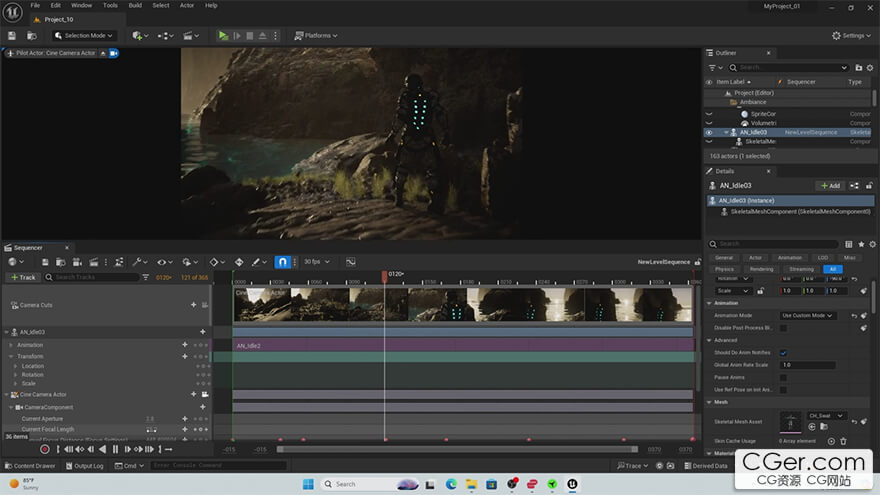The image size is (880, 495).
Task: Open the Animation Mode dropdown
Action: (807, 316)
